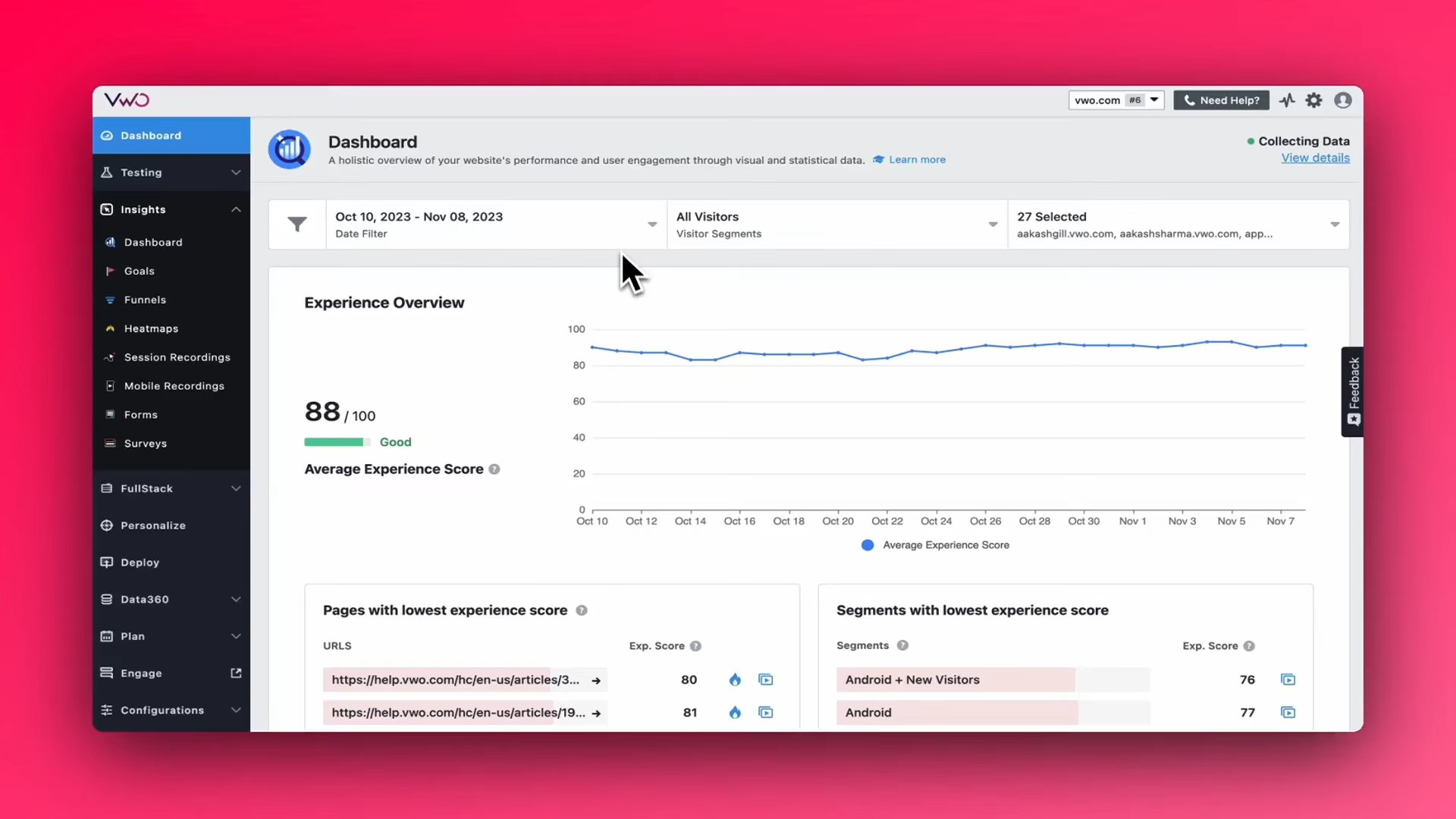
Task: Open the recordings icon next to Android + New Visitors score
Action: 1288,679
